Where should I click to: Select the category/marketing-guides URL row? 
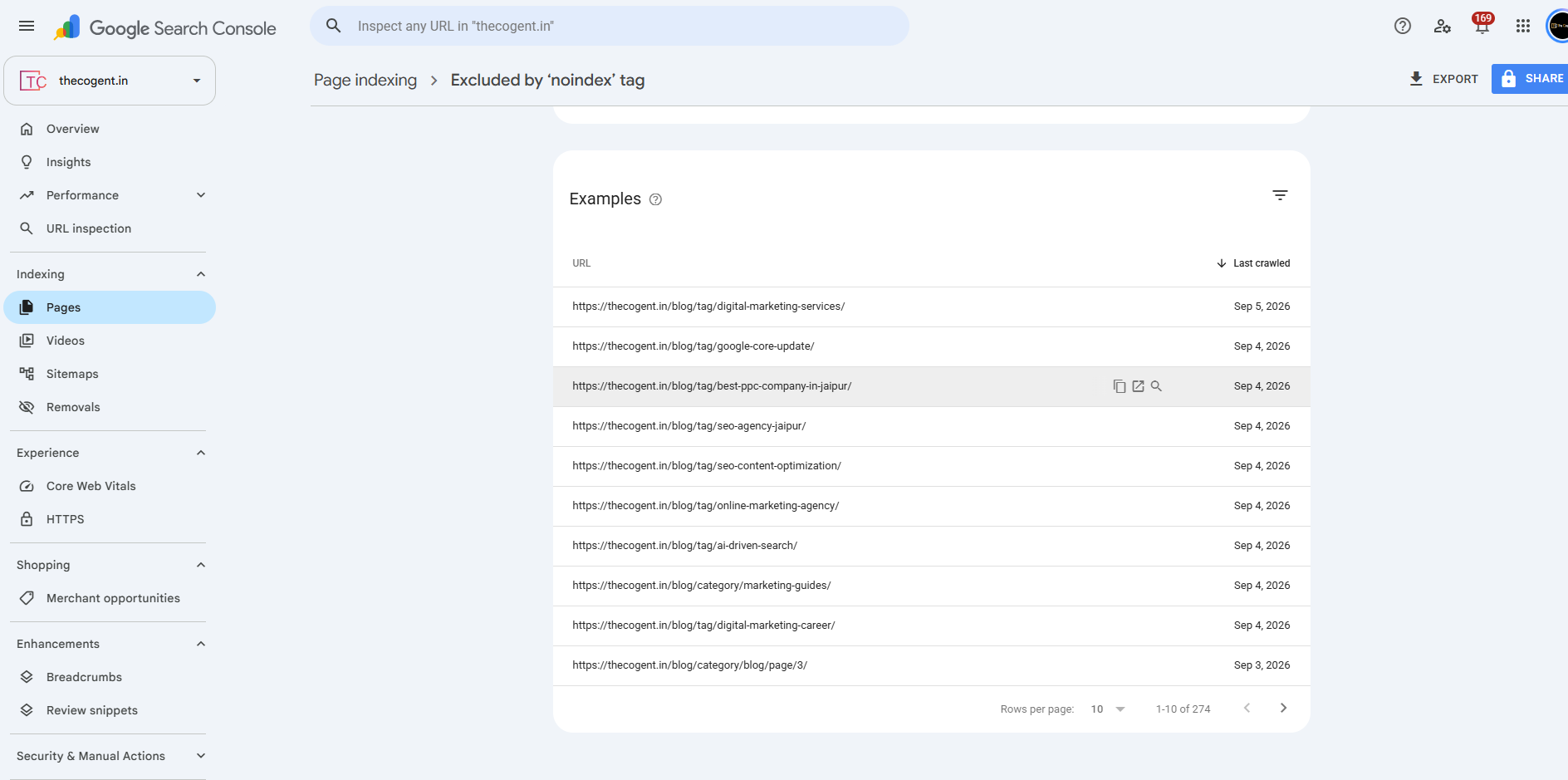[931, 586]
